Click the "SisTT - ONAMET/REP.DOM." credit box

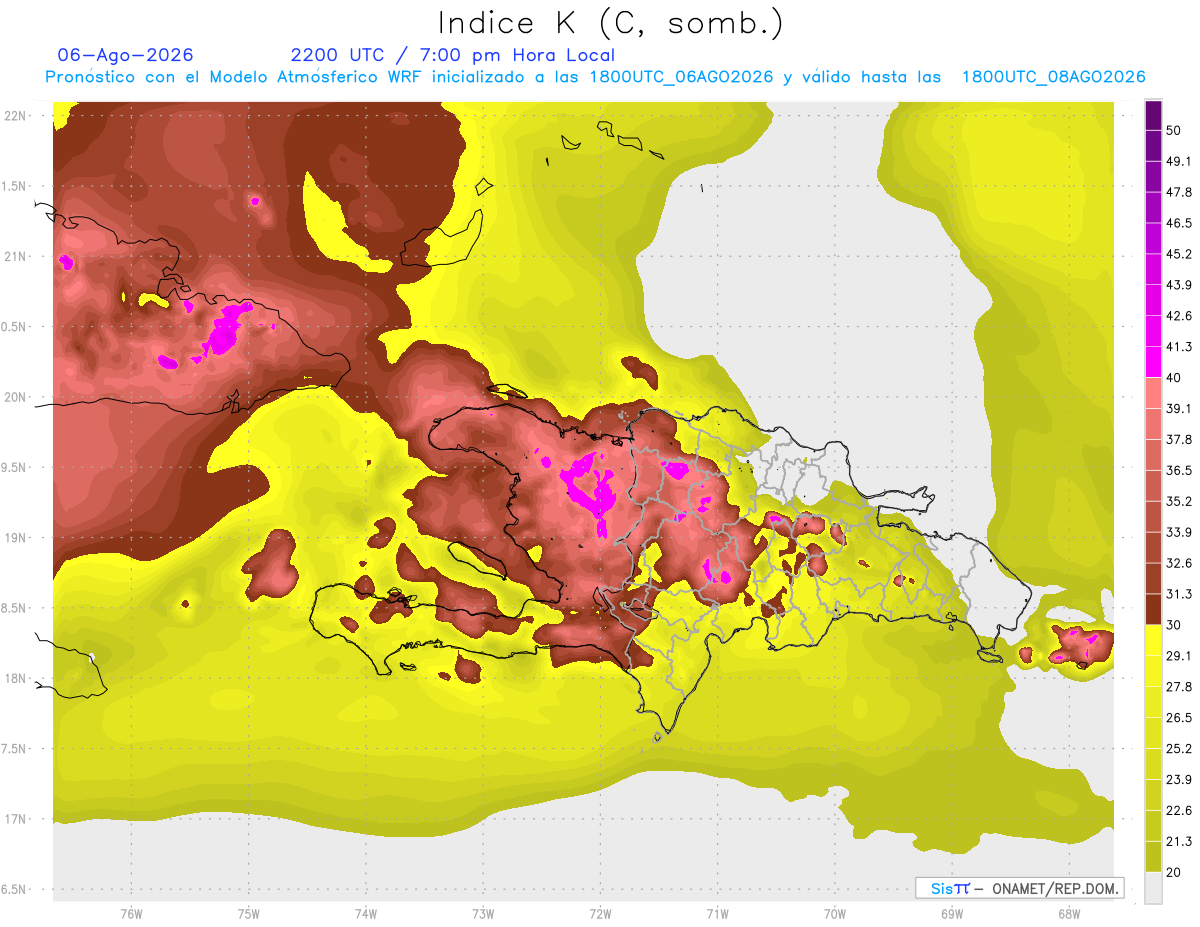pyautogui.click(x=1020, y=888)
